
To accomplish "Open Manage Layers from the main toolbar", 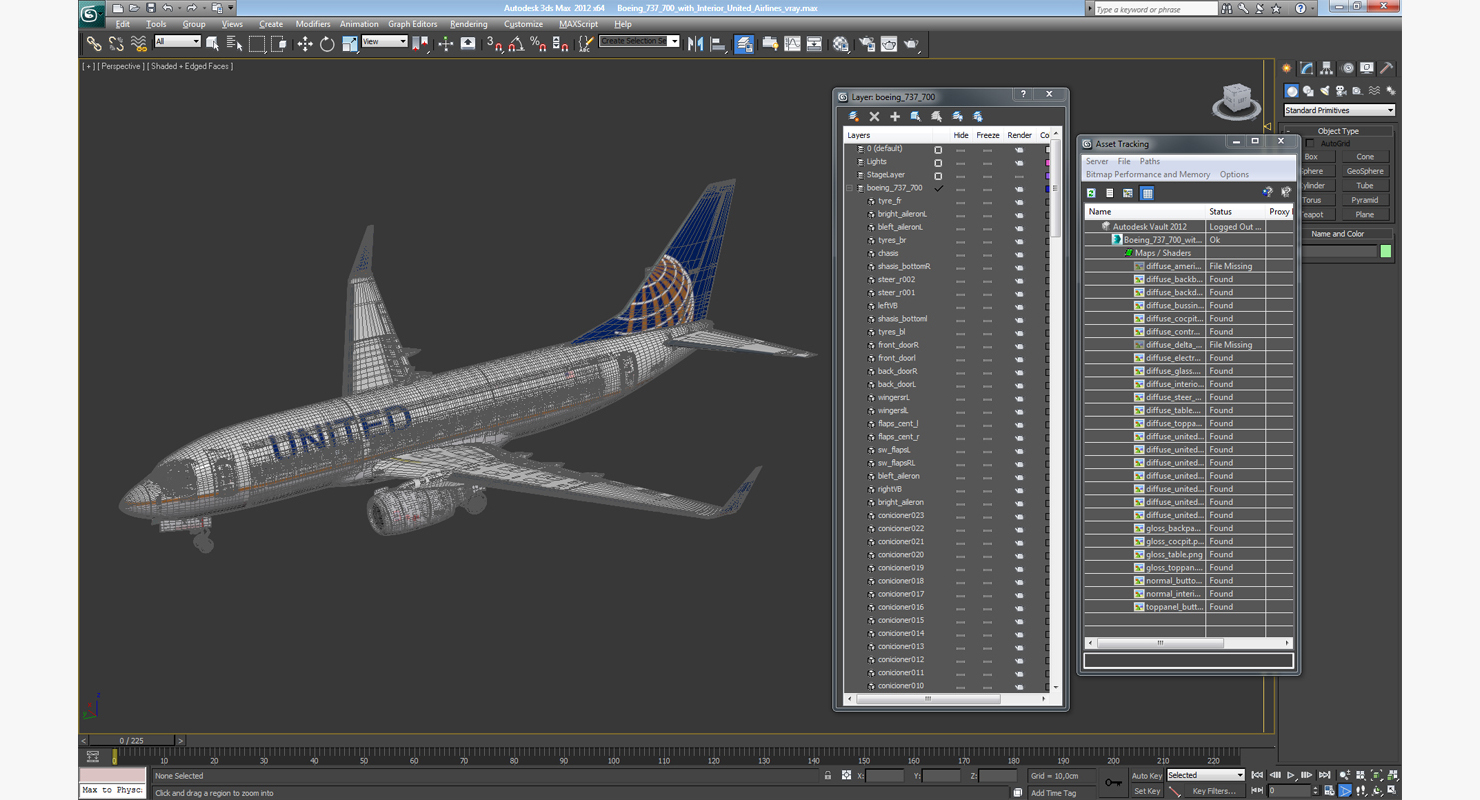I will (x=744, y=43).
